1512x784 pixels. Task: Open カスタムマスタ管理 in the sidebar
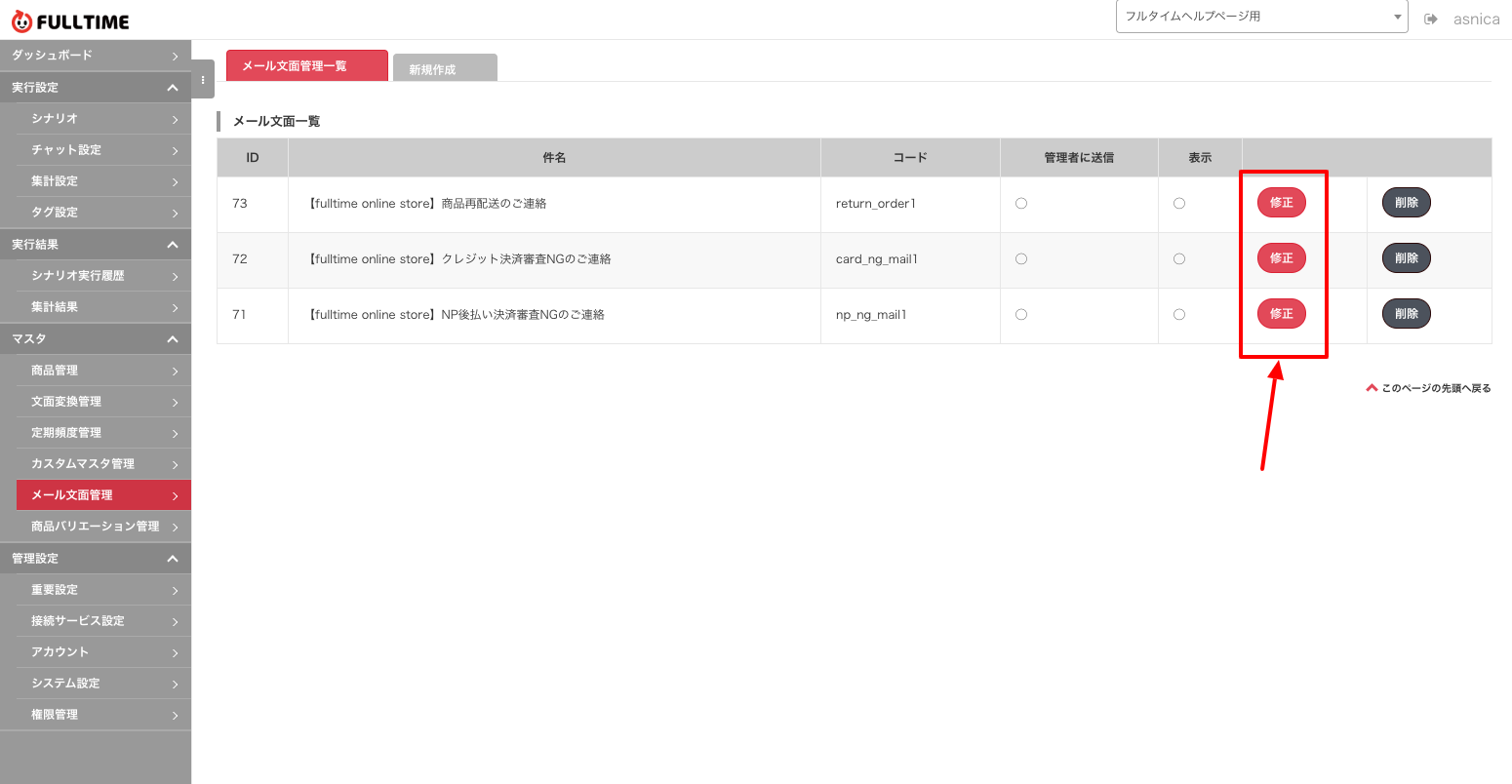[103, 464]
